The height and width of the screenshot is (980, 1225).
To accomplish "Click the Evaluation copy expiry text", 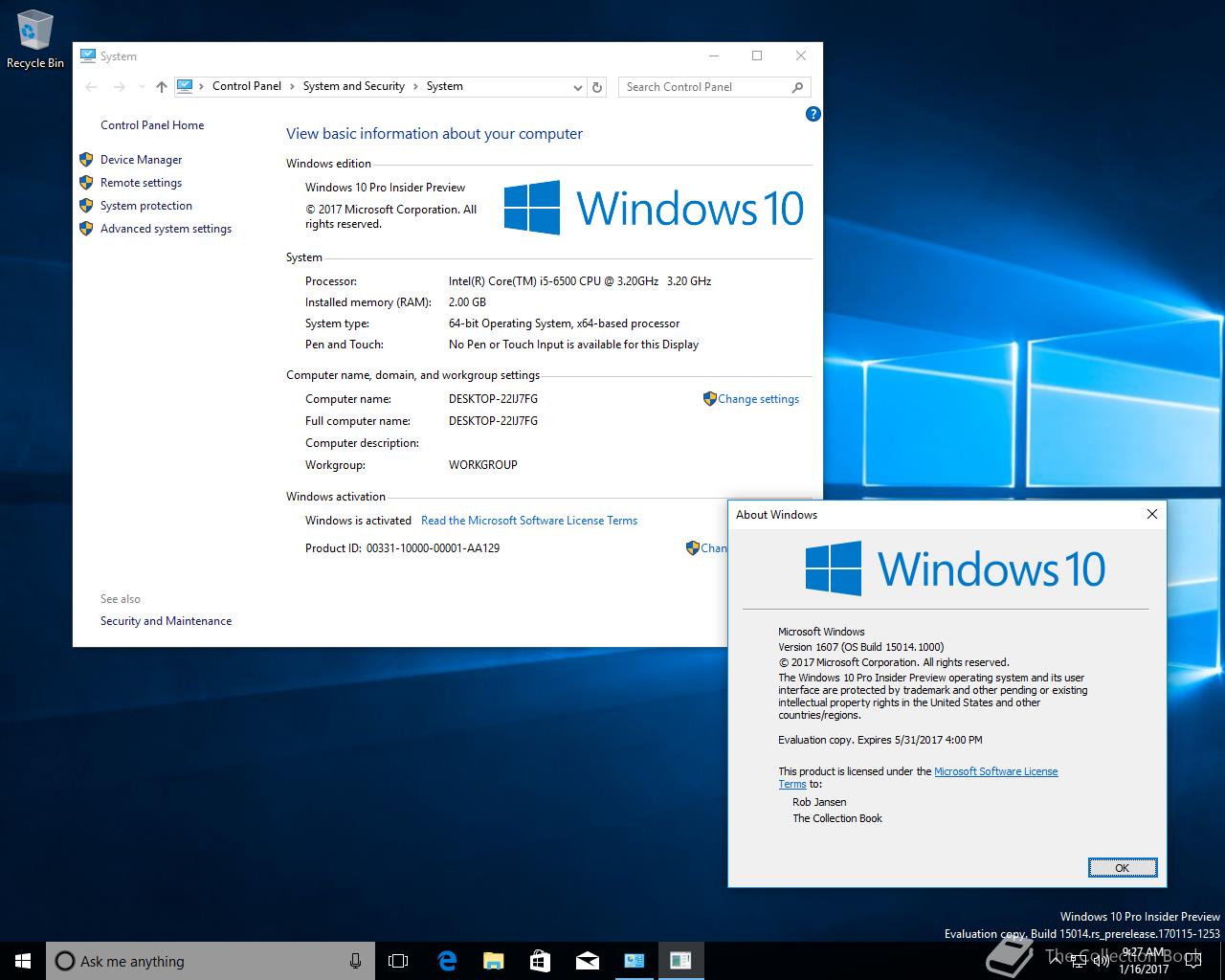I will pos(880,740).
